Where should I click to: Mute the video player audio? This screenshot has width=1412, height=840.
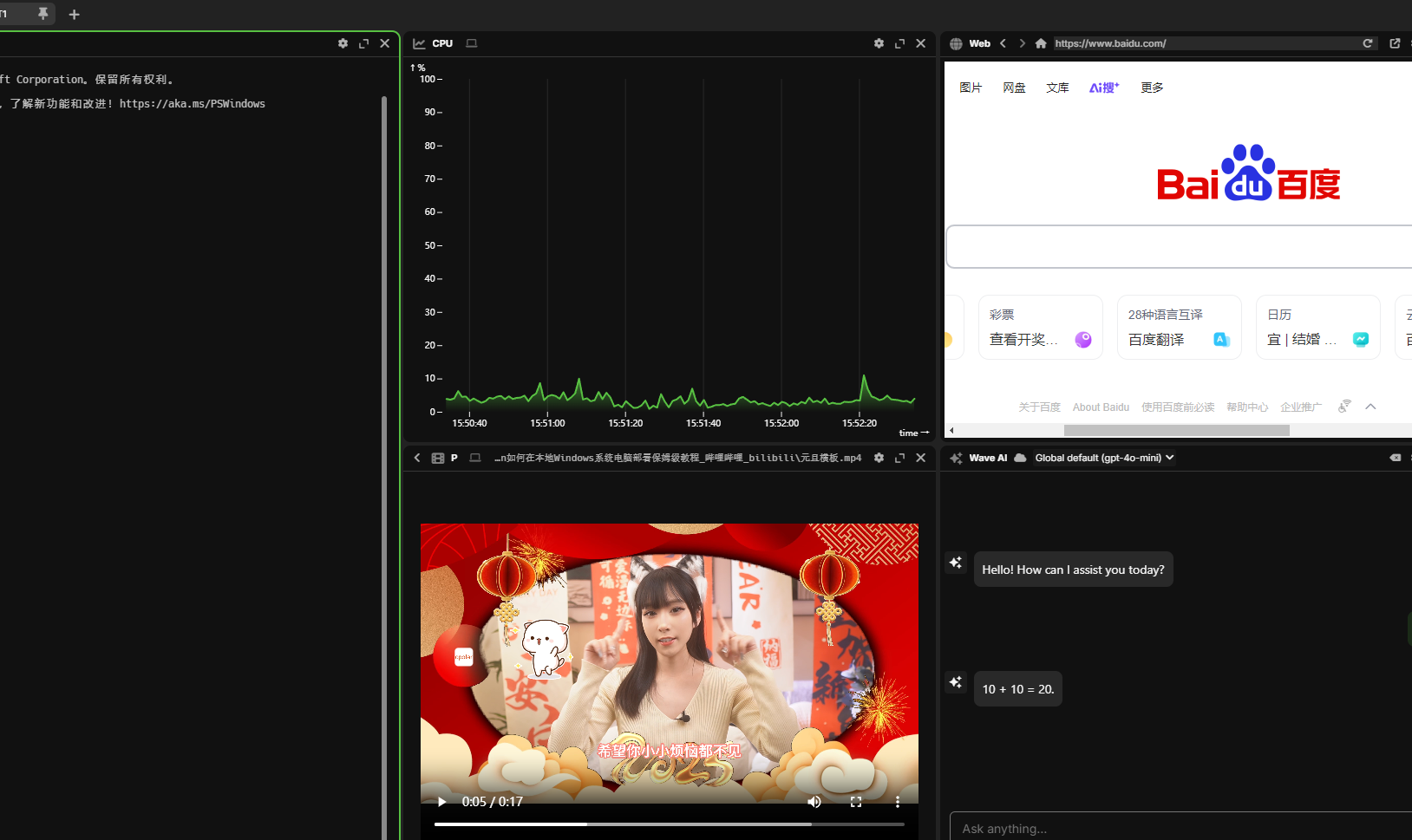click(814, 801)
